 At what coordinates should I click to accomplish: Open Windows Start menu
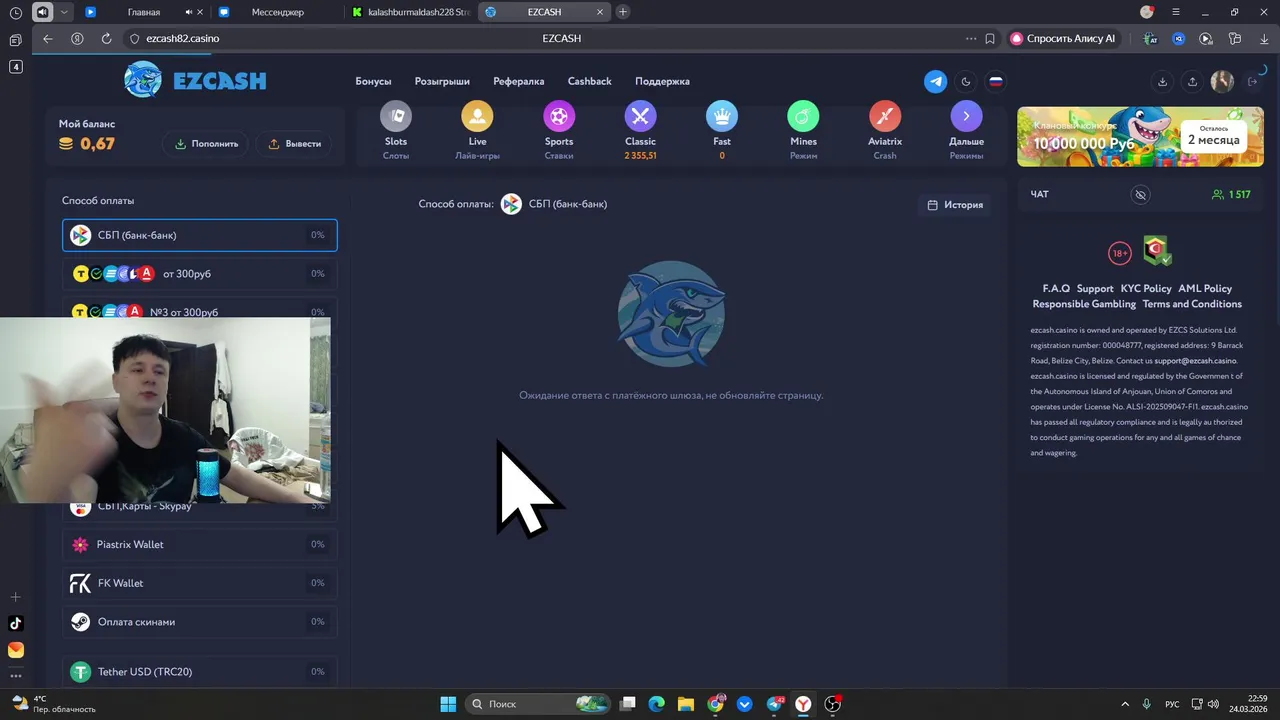[x=448, y=704]
